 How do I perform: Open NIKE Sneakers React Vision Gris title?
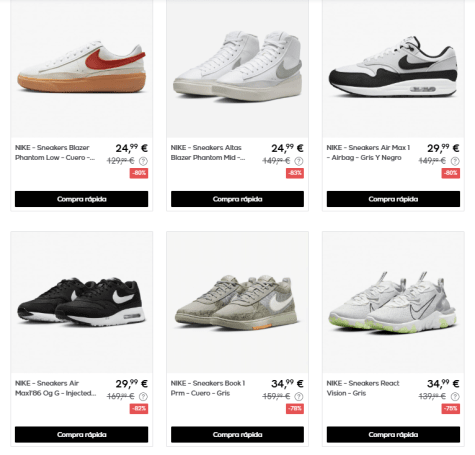(363, 388)
